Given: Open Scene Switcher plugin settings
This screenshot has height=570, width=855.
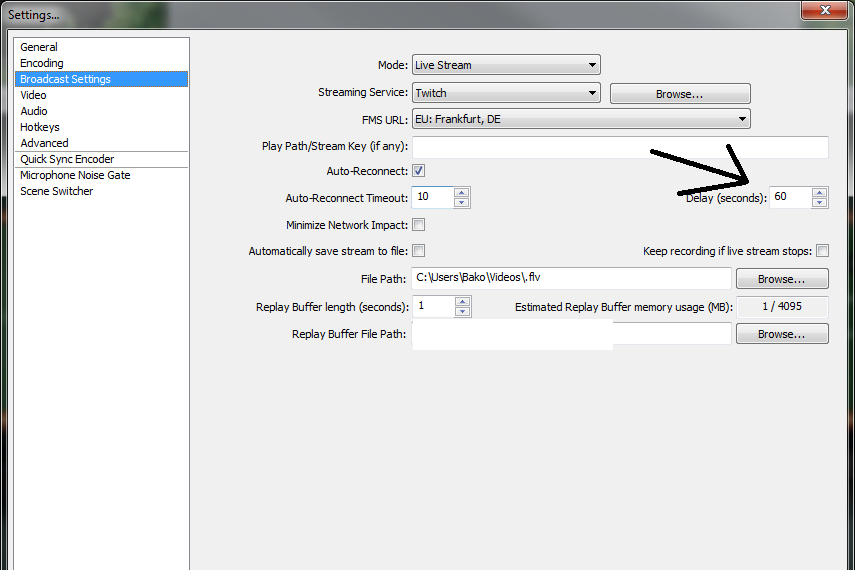Looking at the screenshot, I should coord(101,191).
